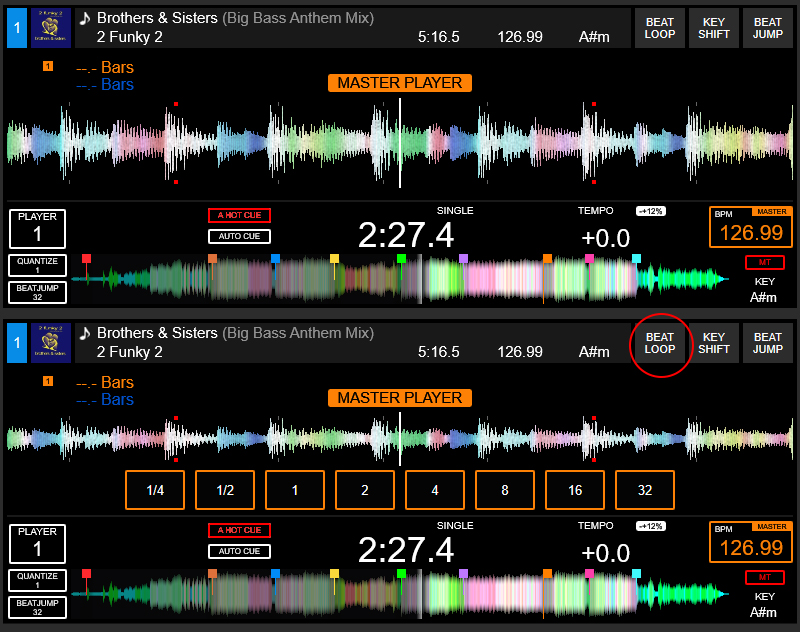
Task: Select the 32 beat loop size
Action: click(645, 490)
